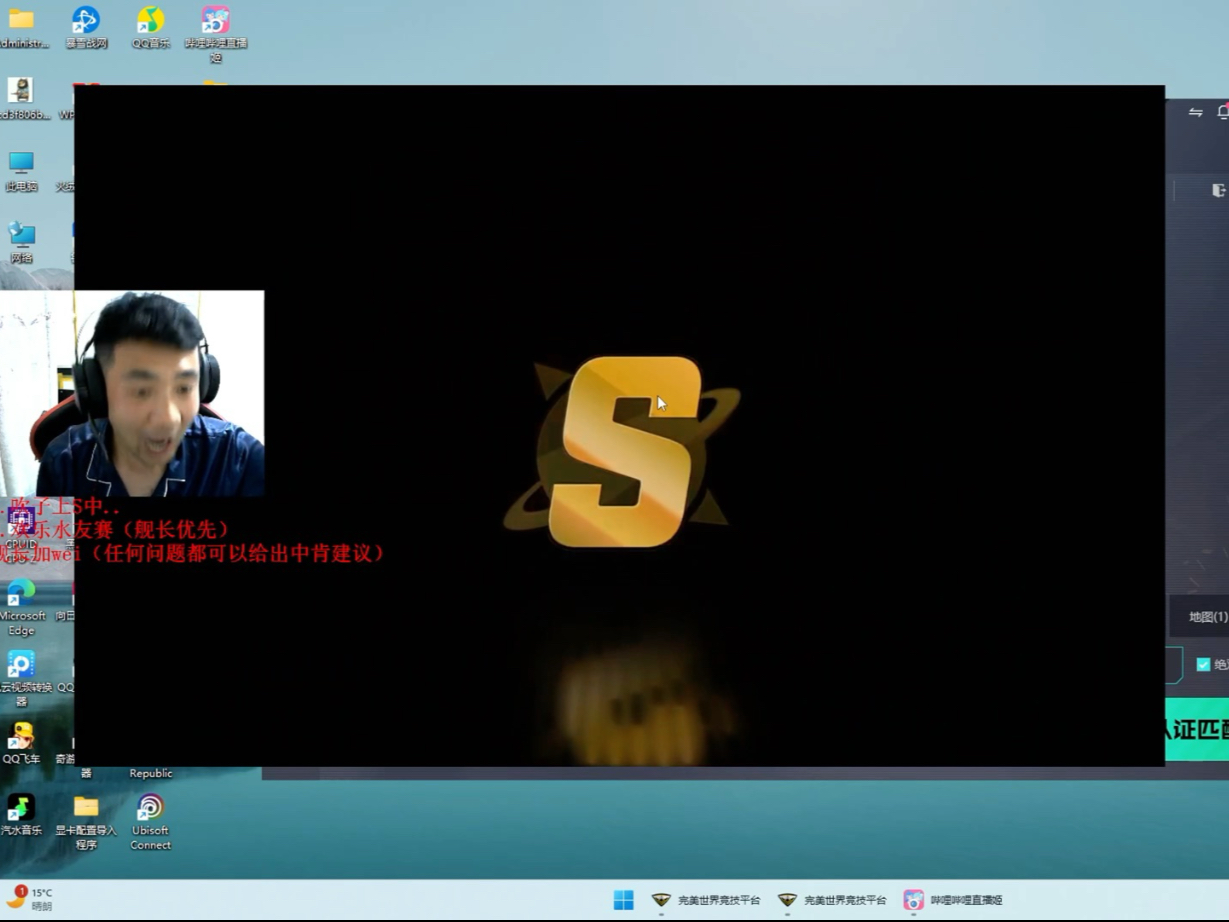This screenshot has width=1229, height=922.
Task: Open 哔哩哔哩直播姬 from the taskbar
Action: [953, 900]
